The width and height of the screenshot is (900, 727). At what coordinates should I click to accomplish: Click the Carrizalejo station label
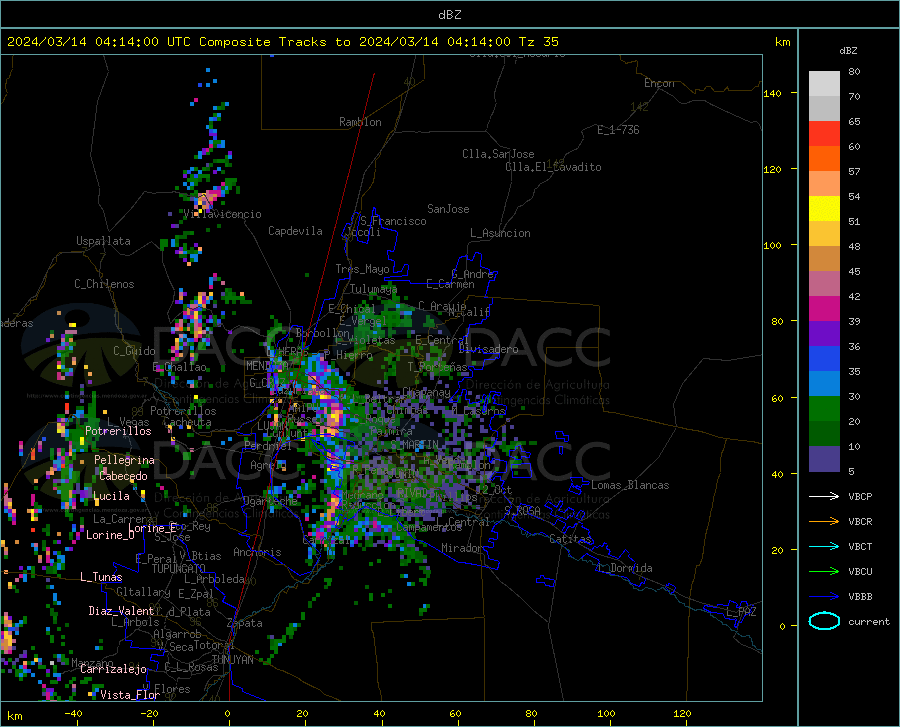tap(113, 669)
